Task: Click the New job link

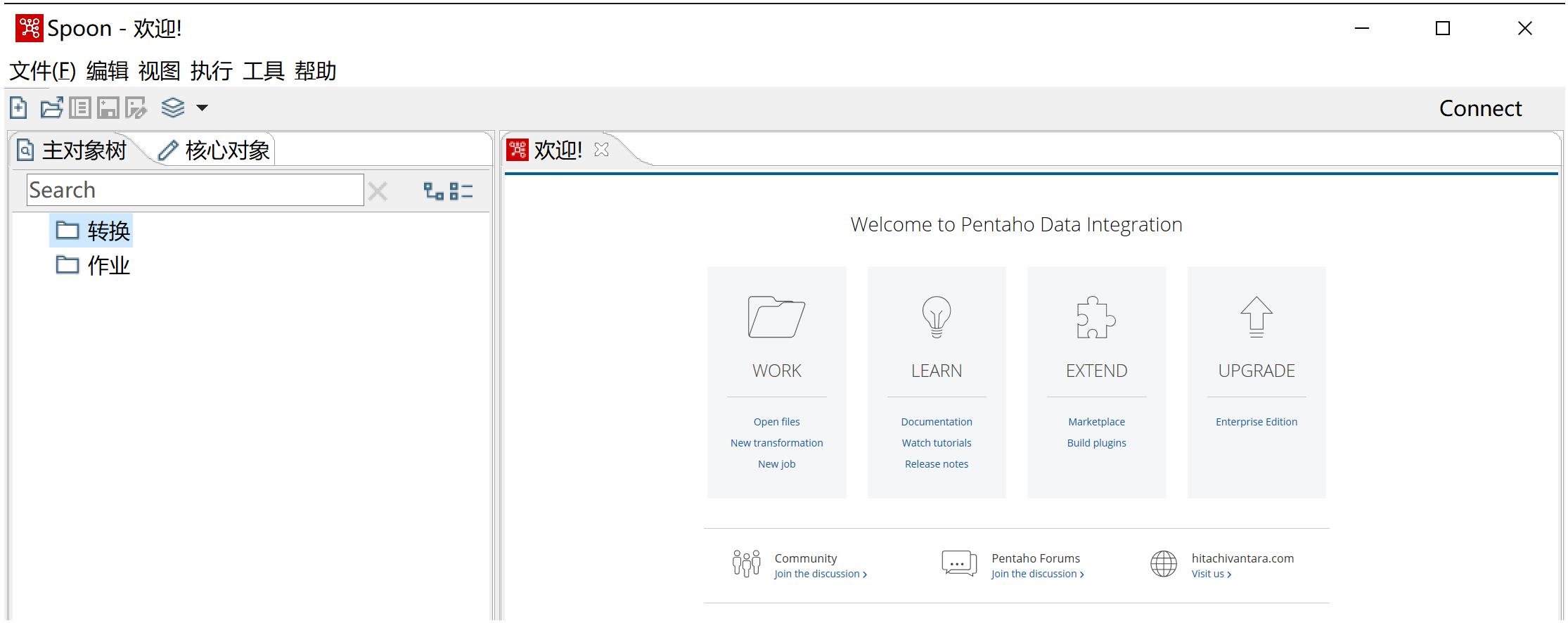Action: click(x=776, y=464)
